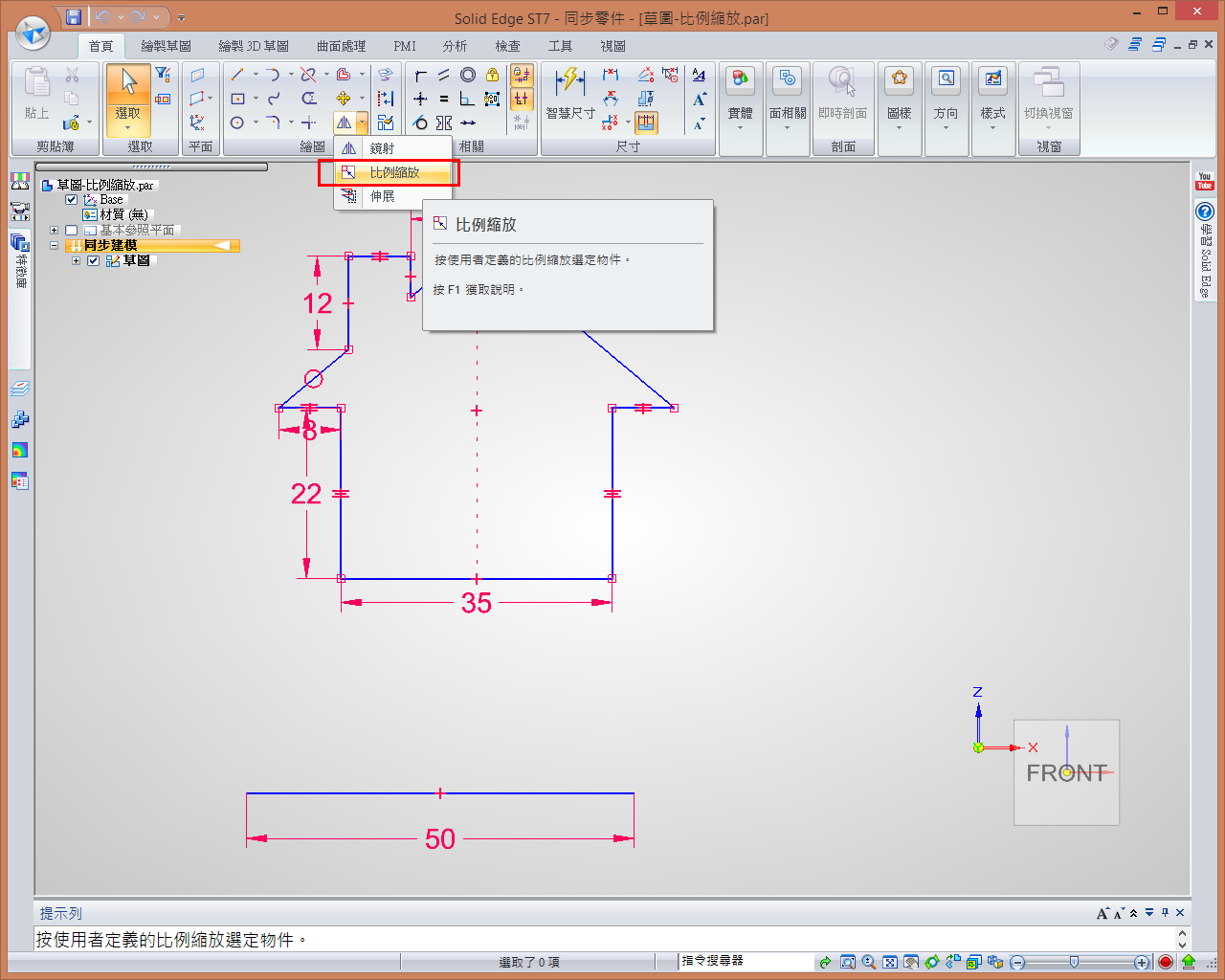Toggle the maintain relationships highlighted button
The image size is (1225, 980).
[522, 75]
